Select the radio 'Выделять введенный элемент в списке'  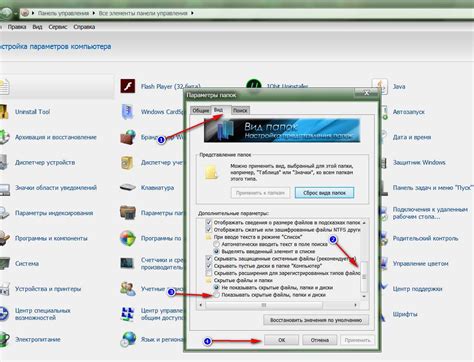pyautogui.click(x=217, y=251)
